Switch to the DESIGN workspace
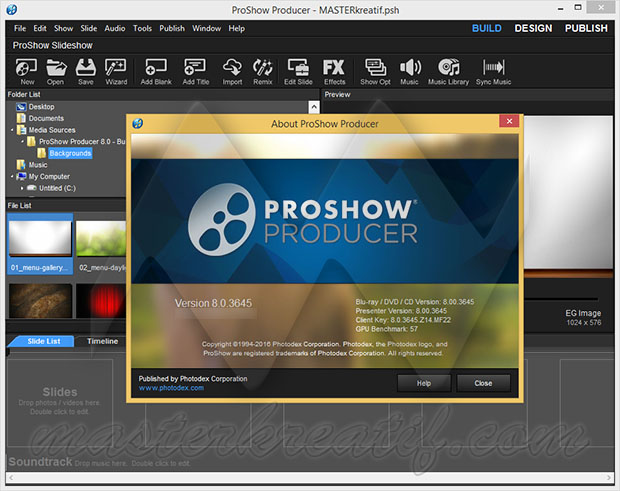The image size is (620, 491). coord(533,28)
